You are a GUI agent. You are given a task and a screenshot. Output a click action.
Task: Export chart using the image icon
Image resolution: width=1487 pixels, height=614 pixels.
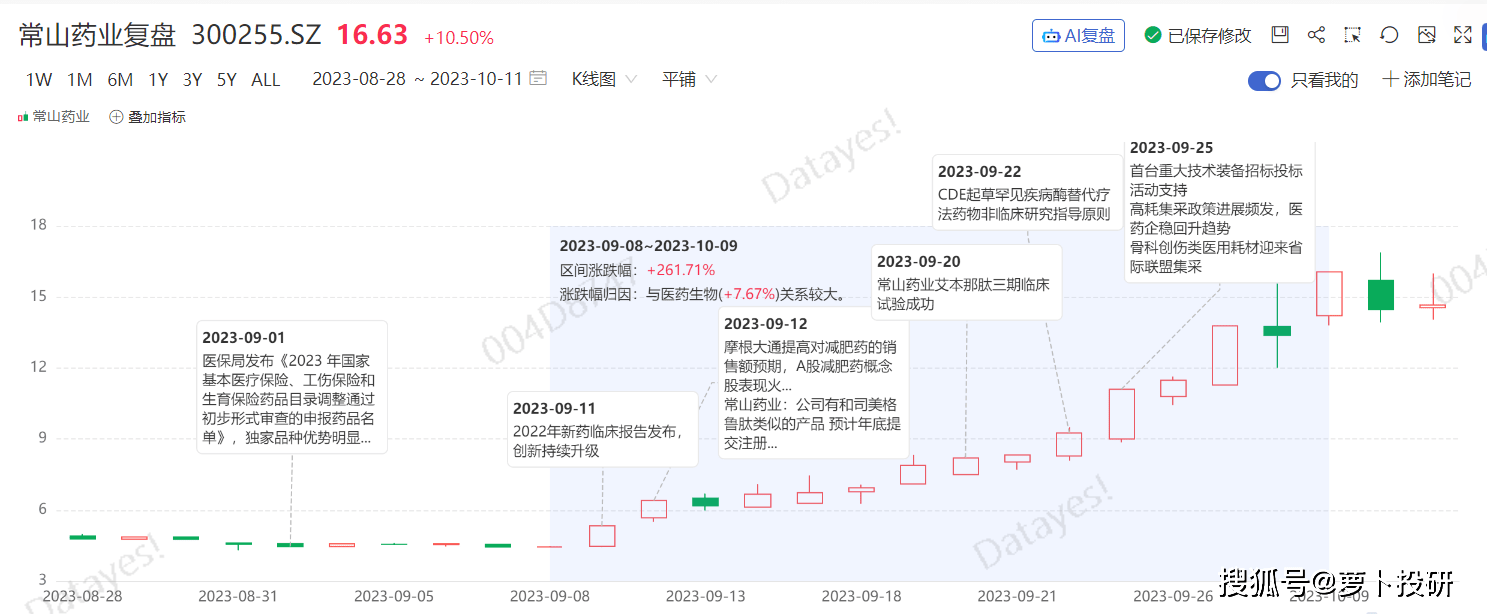point(1427,35)
